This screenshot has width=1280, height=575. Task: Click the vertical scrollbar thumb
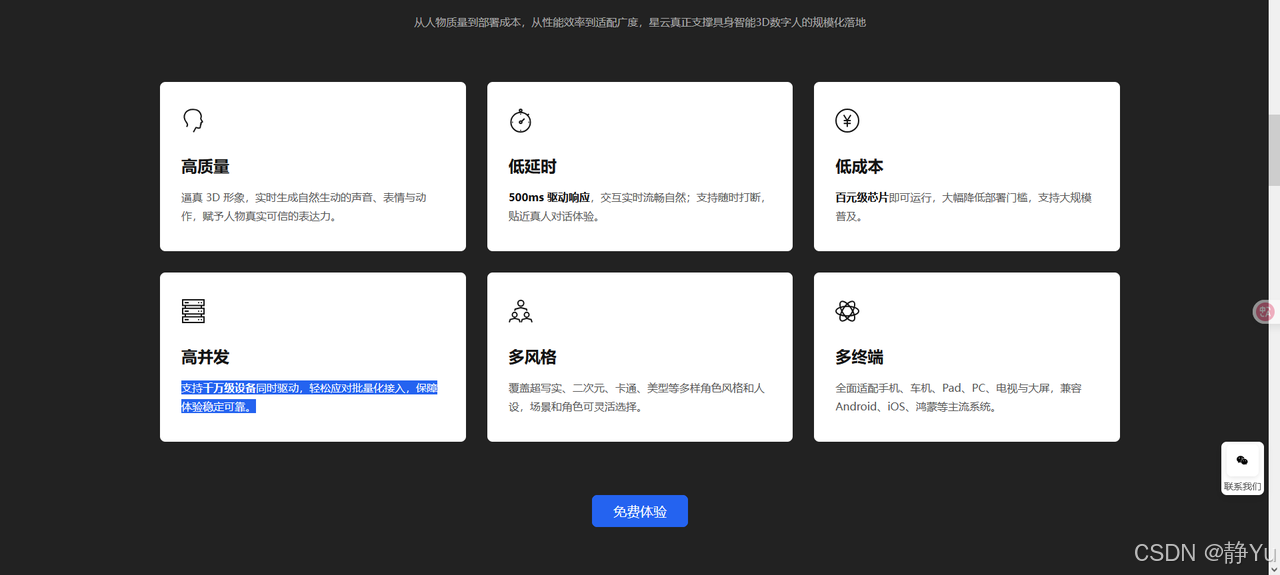(1274, 149)
